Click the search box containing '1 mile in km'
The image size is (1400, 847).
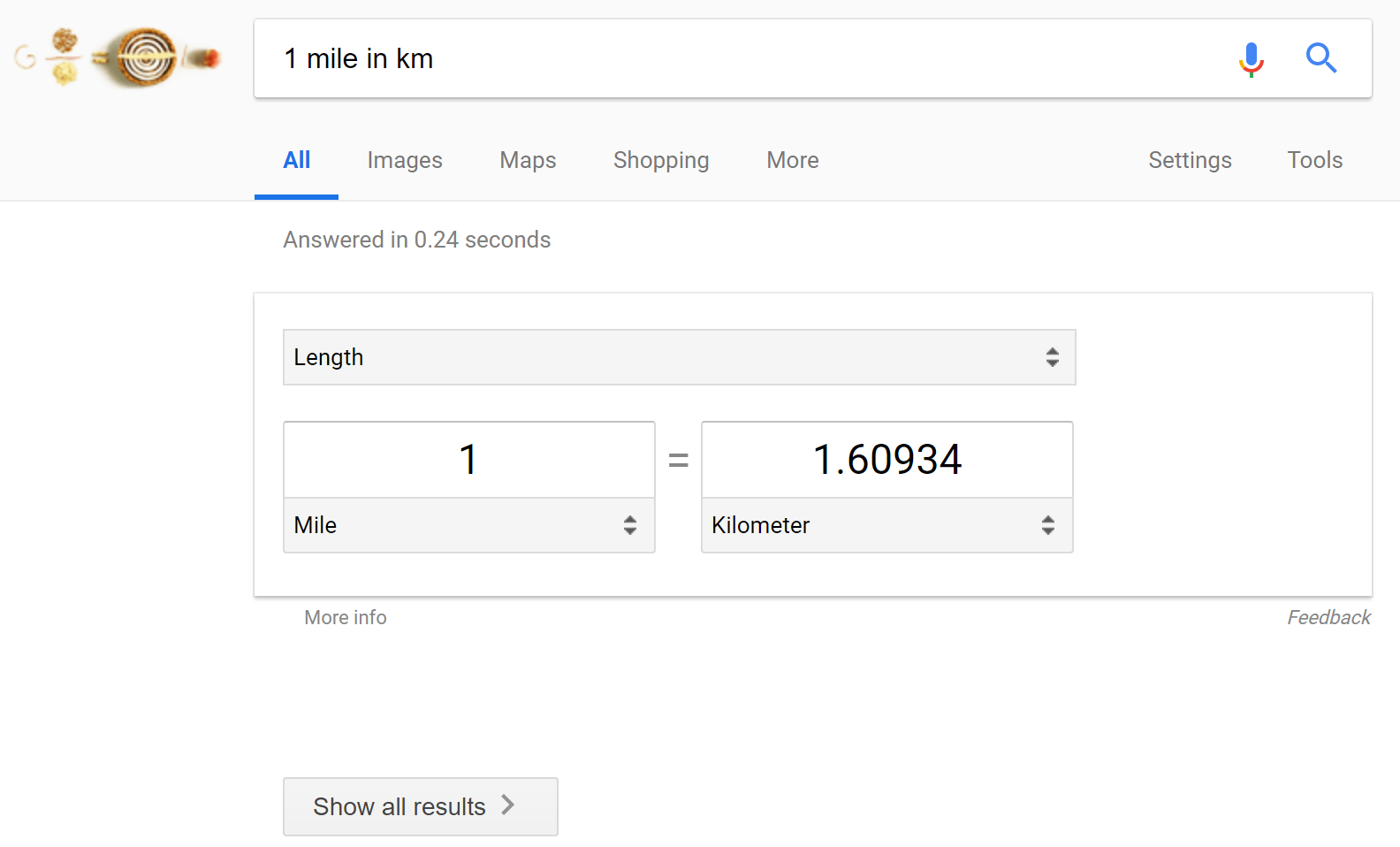(742, 58)
